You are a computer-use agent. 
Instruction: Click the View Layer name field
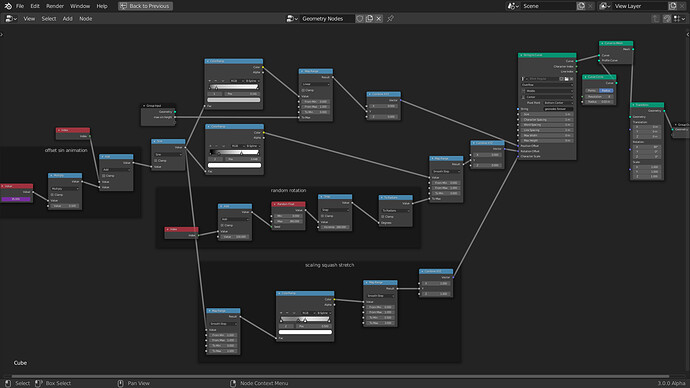[x=640, y=6]
